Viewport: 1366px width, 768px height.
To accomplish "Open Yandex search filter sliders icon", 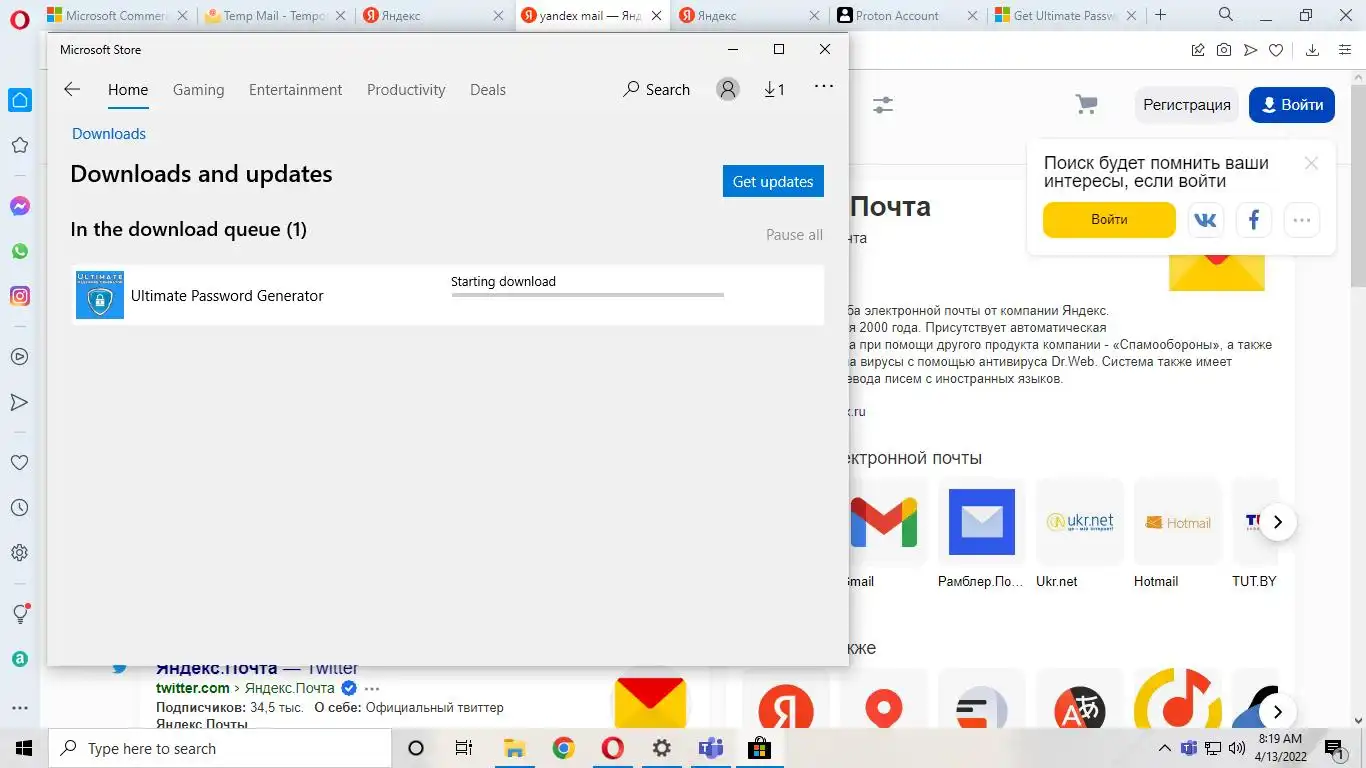I will [x=883, y=104].
